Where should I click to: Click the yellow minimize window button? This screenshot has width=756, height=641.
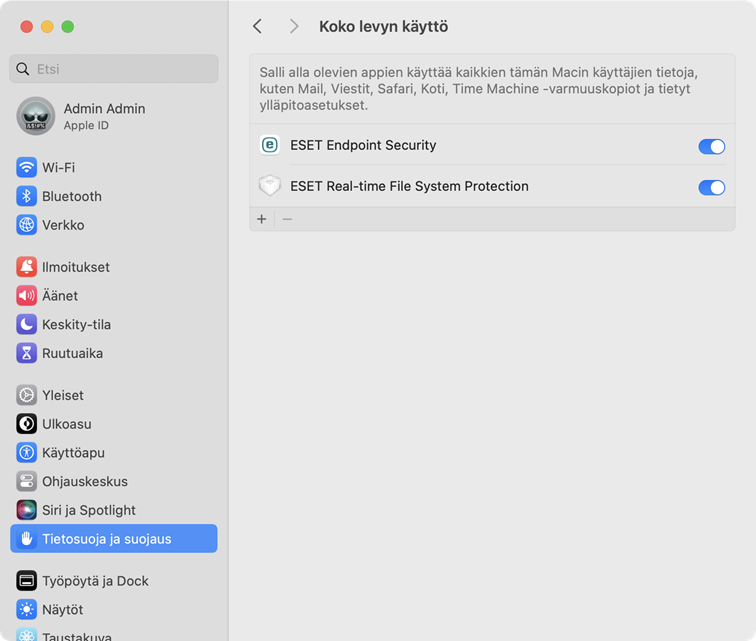pyautogui.click(x=47, y=27)
